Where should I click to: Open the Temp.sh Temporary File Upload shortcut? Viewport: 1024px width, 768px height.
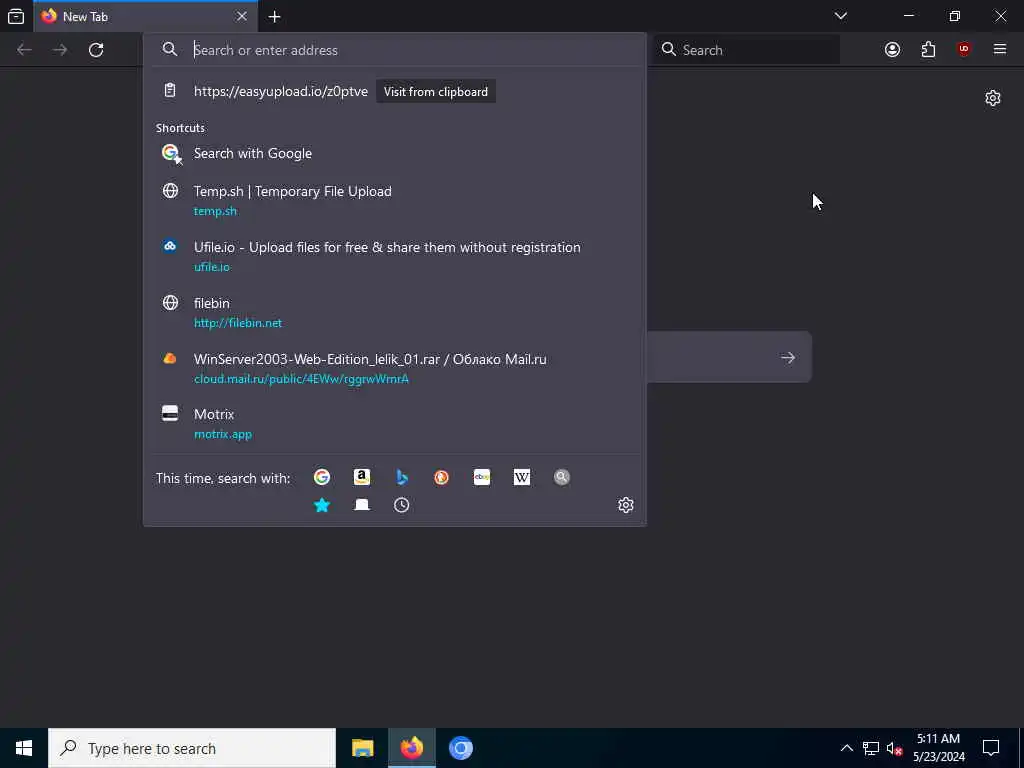pyautogui.click(x=394, y=200)
